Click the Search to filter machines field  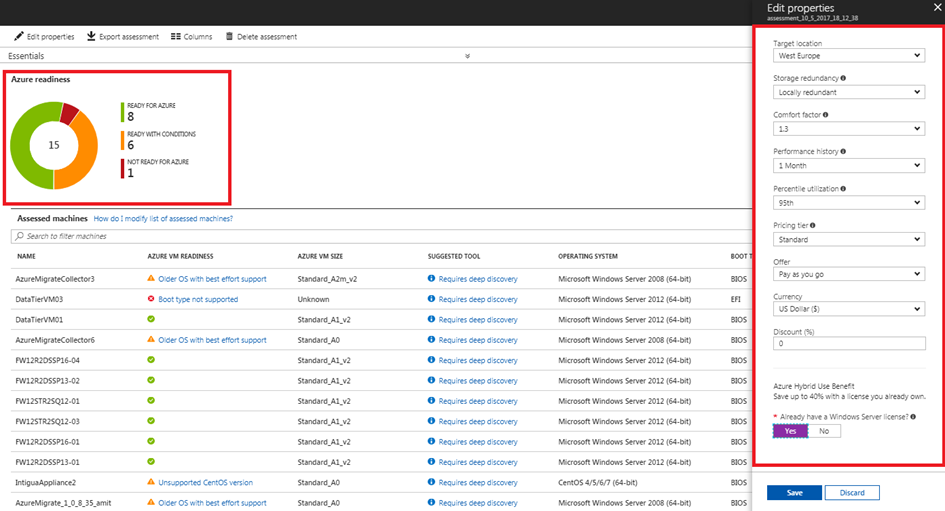(381, 236)
